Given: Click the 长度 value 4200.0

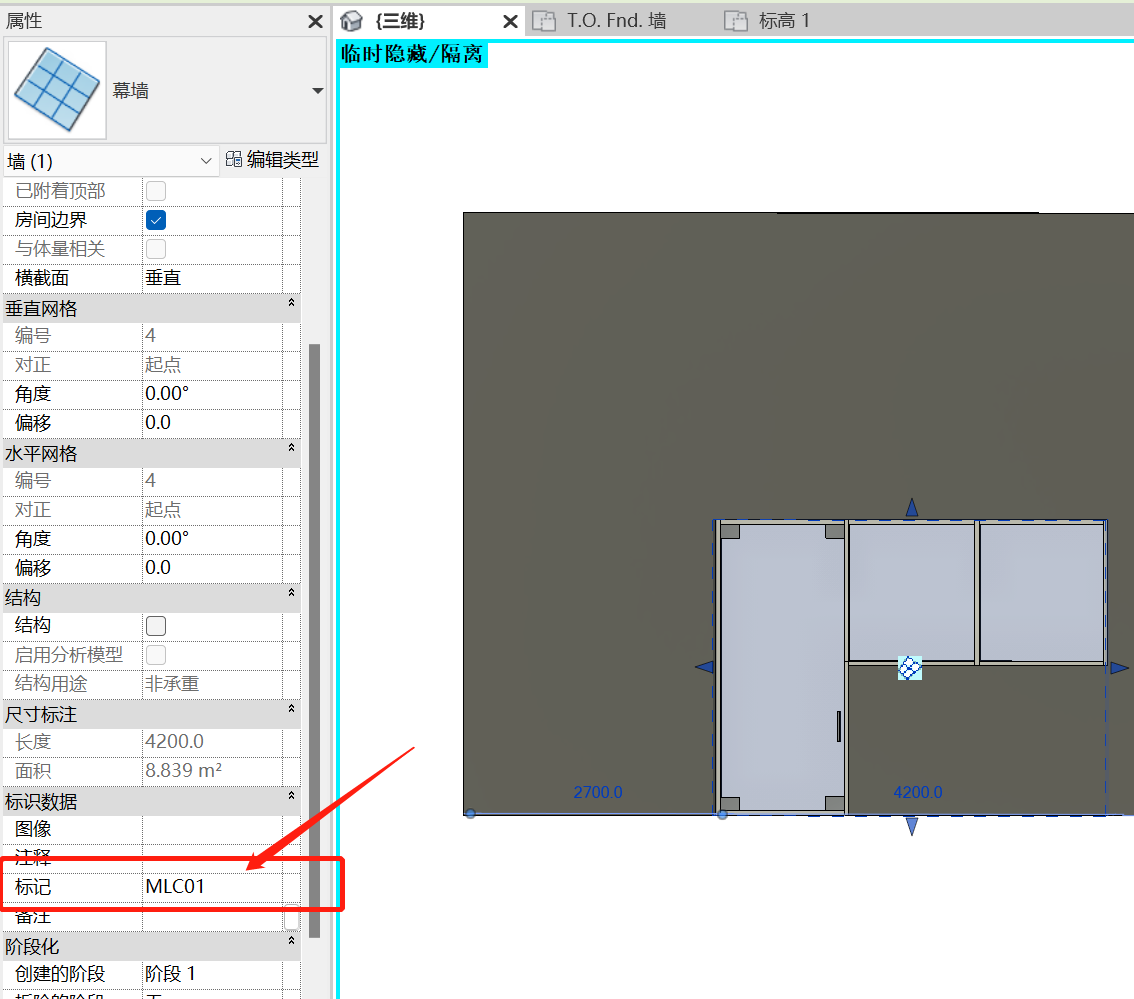Looking at the screenshot, I should pos(212,741).
